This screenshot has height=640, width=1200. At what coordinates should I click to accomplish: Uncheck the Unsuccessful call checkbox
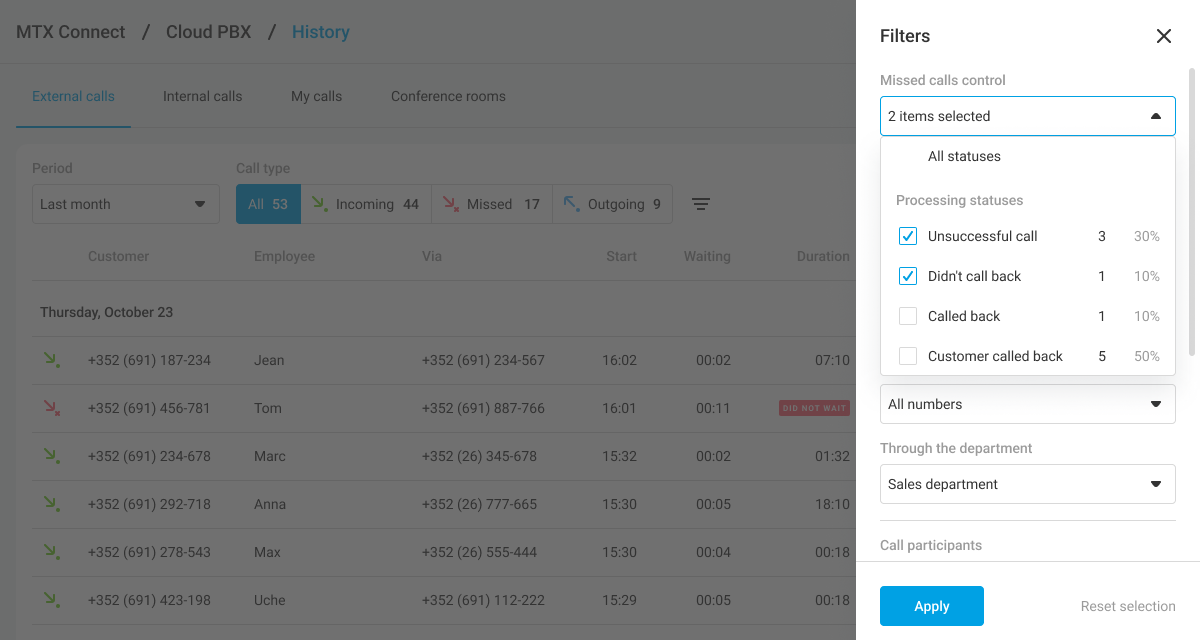click(x=908, y=236)
